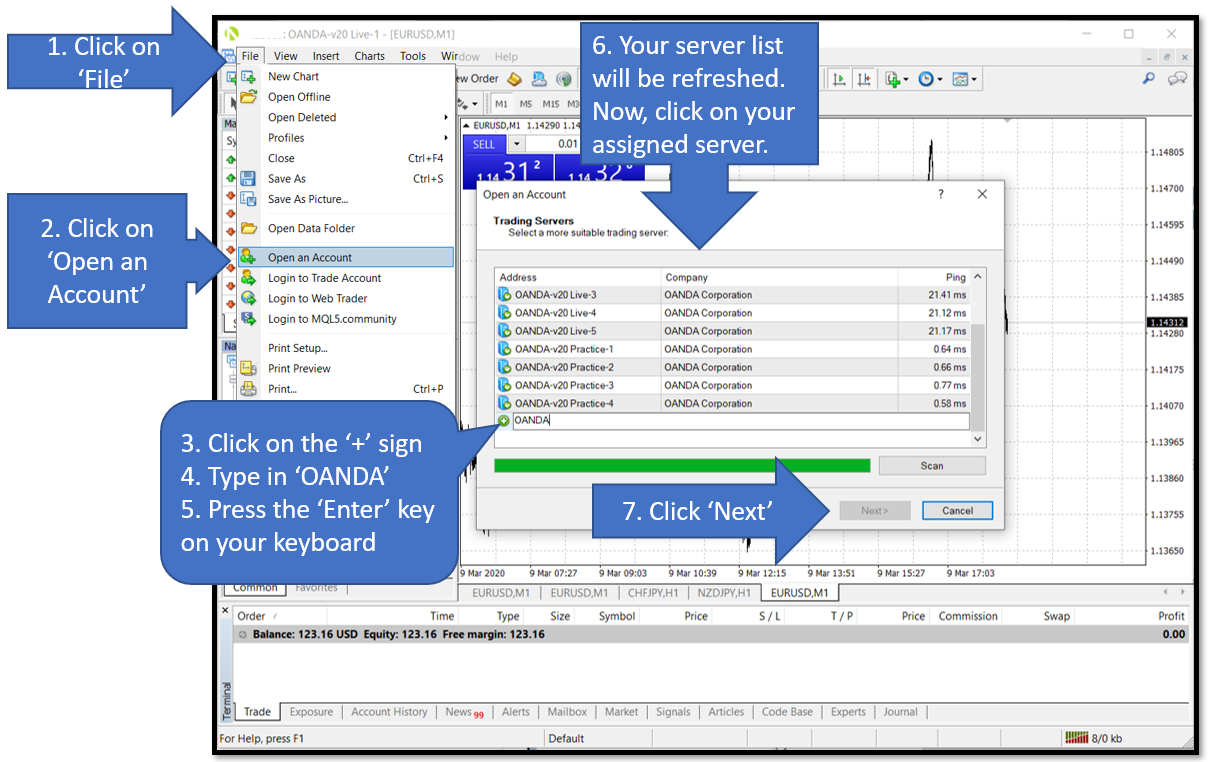Click the search magnifier icon in toolbar
This screenshot has height=762, width=1208.
click(1149, 79)
